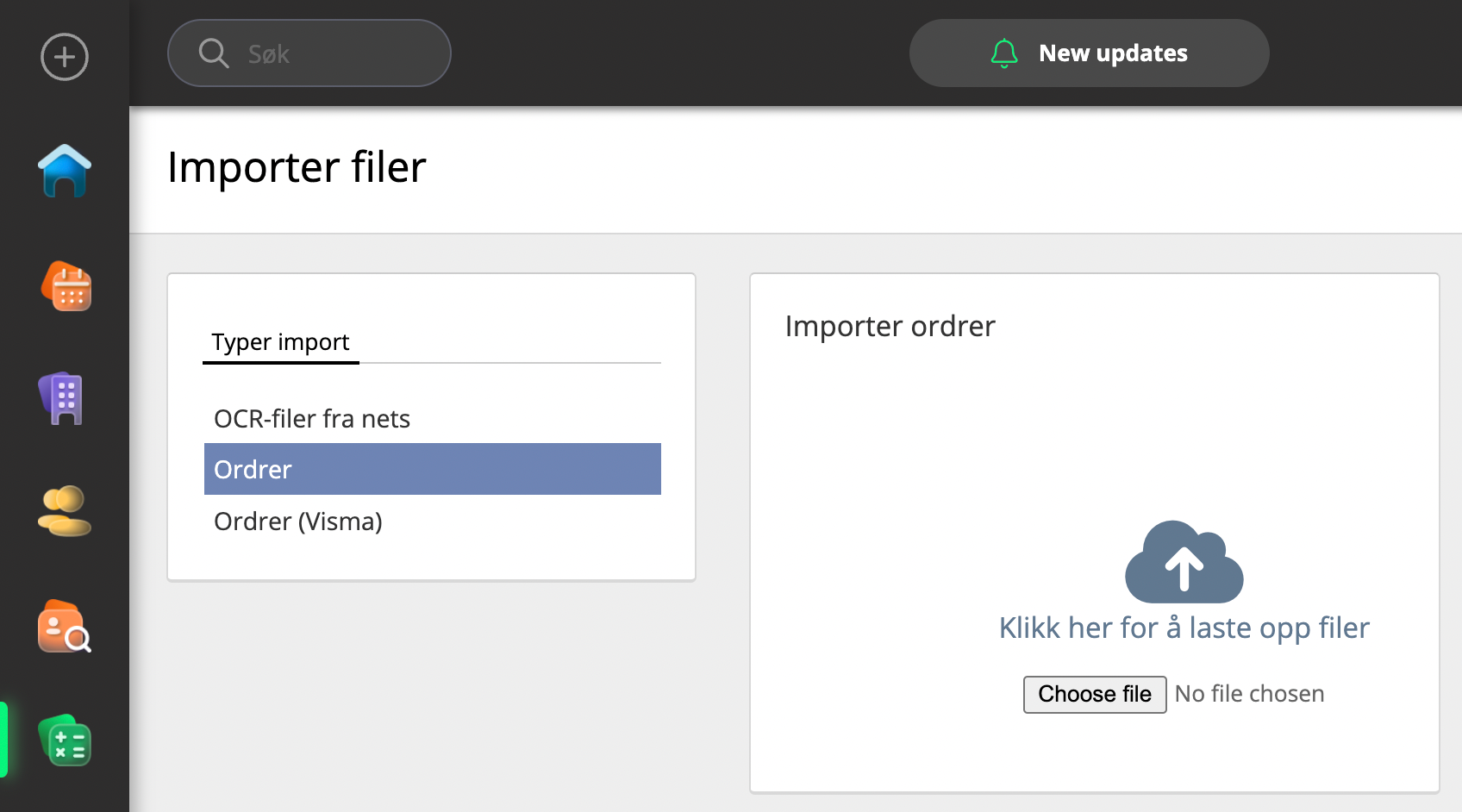Click the cloud upload icon
Image resolution: width=1462 pixels, height=812 pixels.
[x=1184, y=562]
